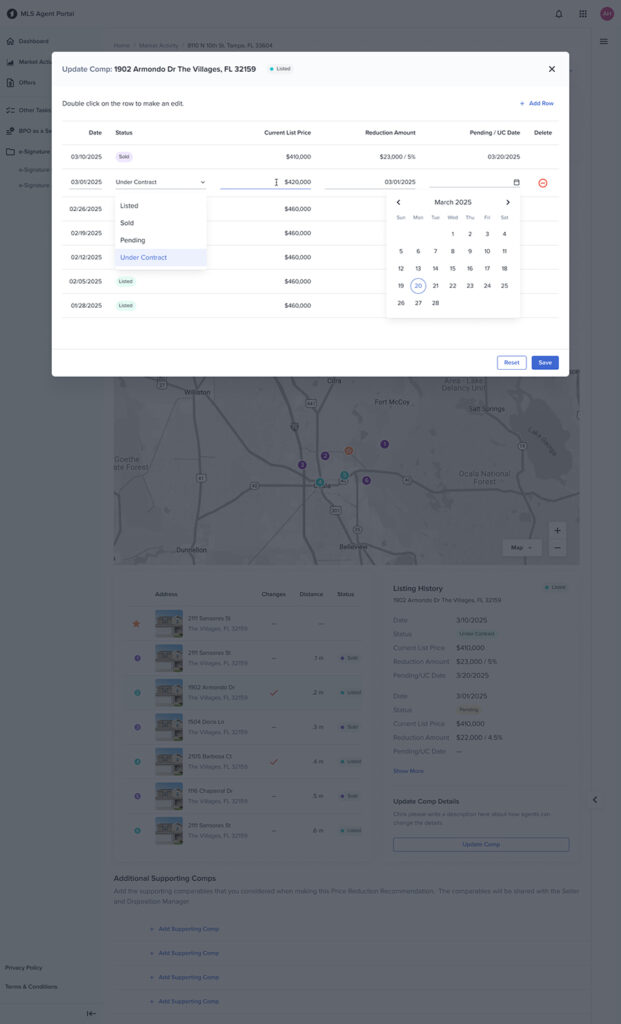Delete the 03/01/2025 row with red minus icon
Screen dimensions: 621x1024
(543, 183)
